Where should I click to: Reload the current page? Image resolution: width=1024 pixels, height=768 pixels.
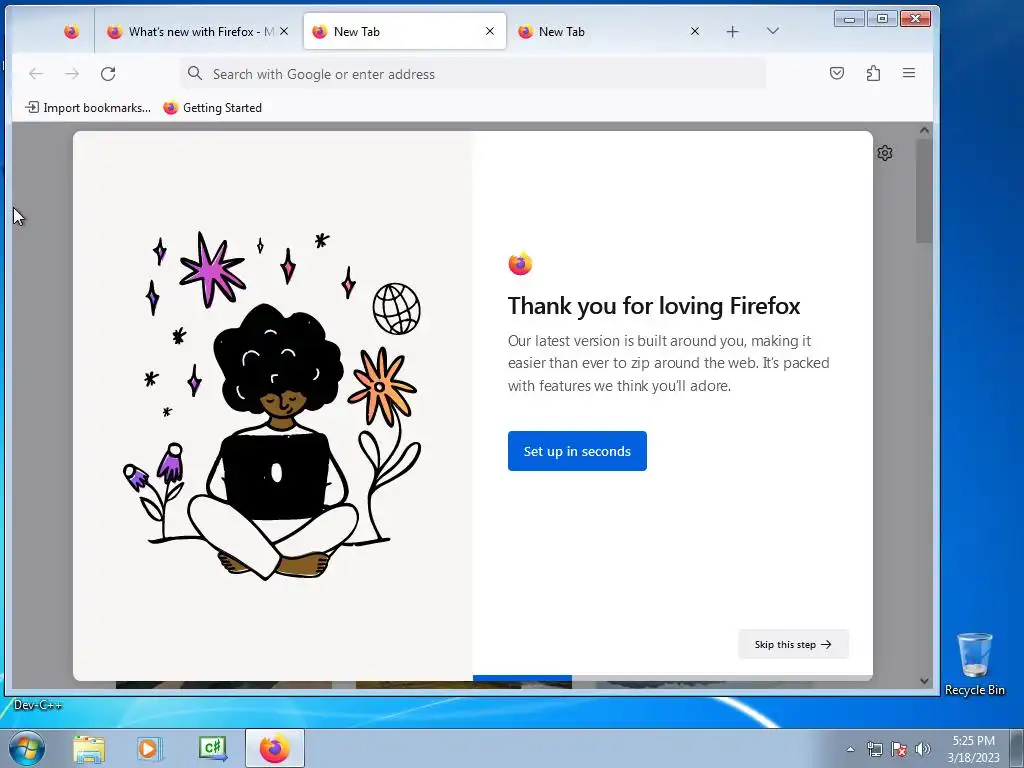point(108,74)
